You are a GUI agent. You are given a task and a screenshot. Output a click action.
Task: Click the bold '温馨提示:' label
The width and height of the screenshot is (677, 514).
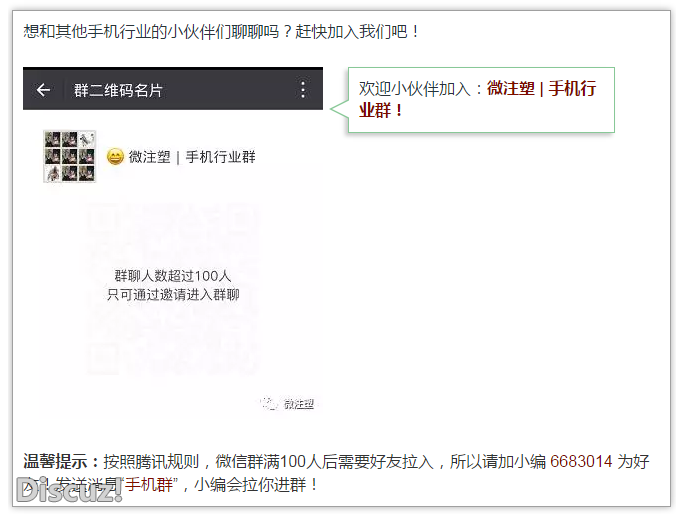tap(61, 461)
